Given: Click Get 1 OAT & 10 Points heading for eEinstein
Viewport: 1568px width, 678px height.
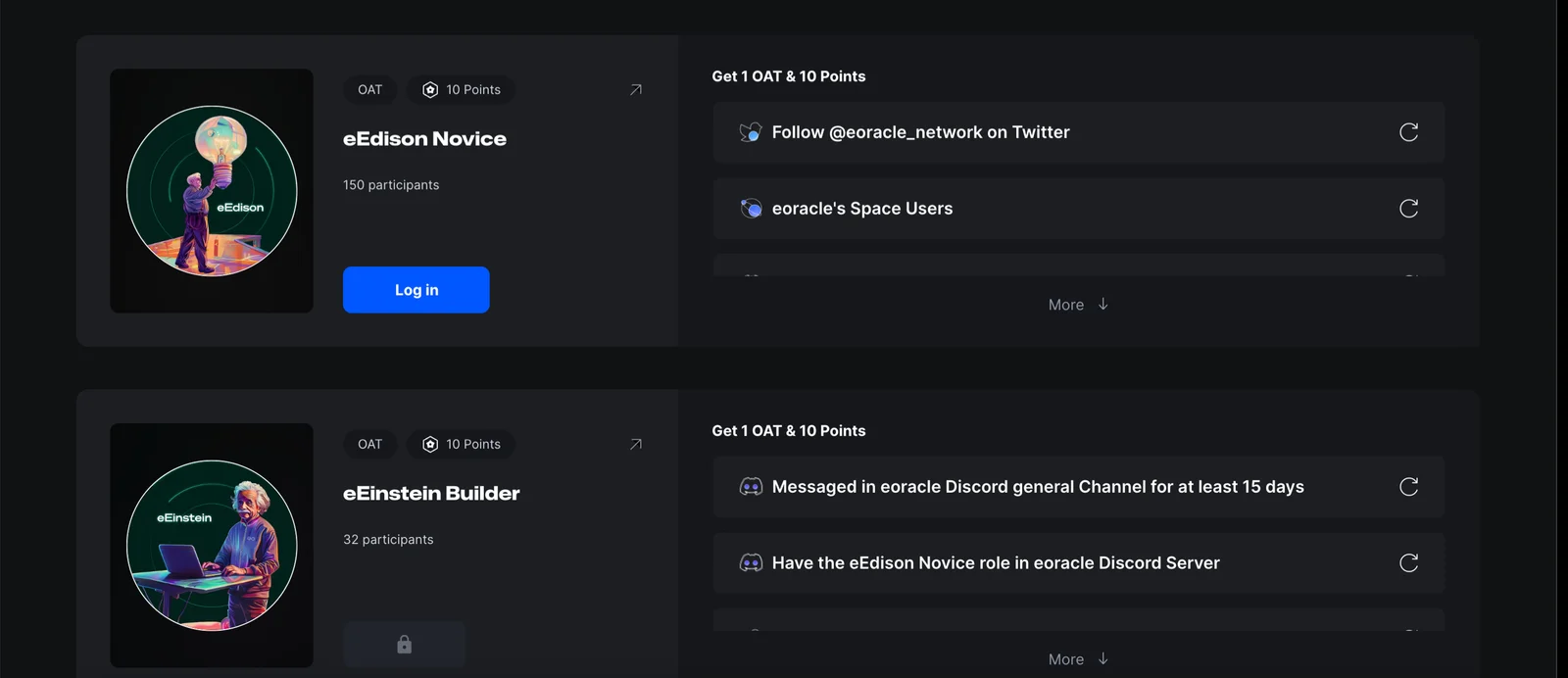Looking at the screenshot, I should click(789, 431).
